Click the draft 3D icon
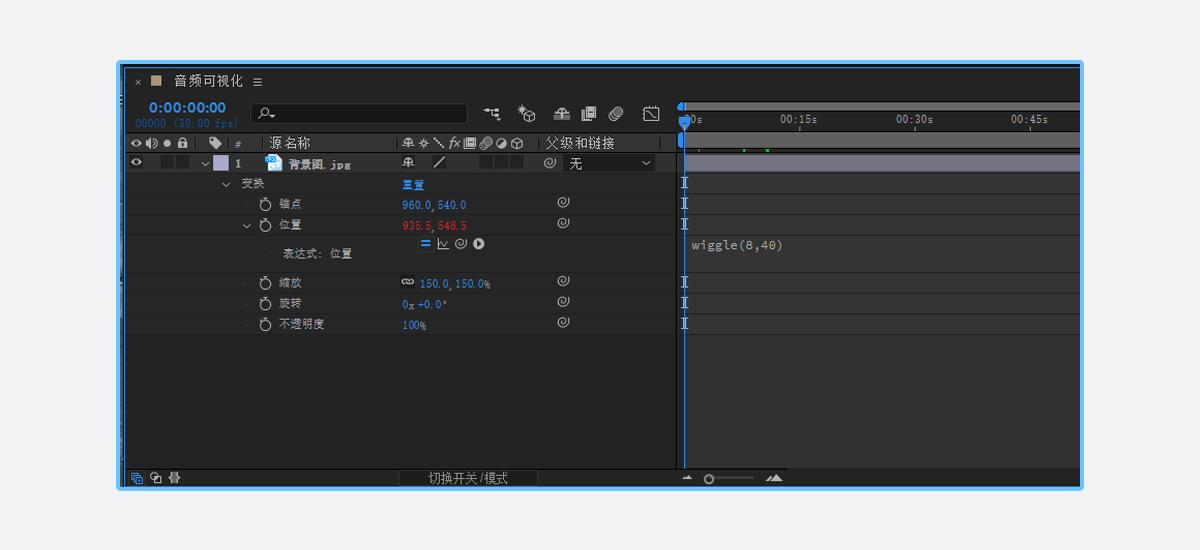 (527, 114)
